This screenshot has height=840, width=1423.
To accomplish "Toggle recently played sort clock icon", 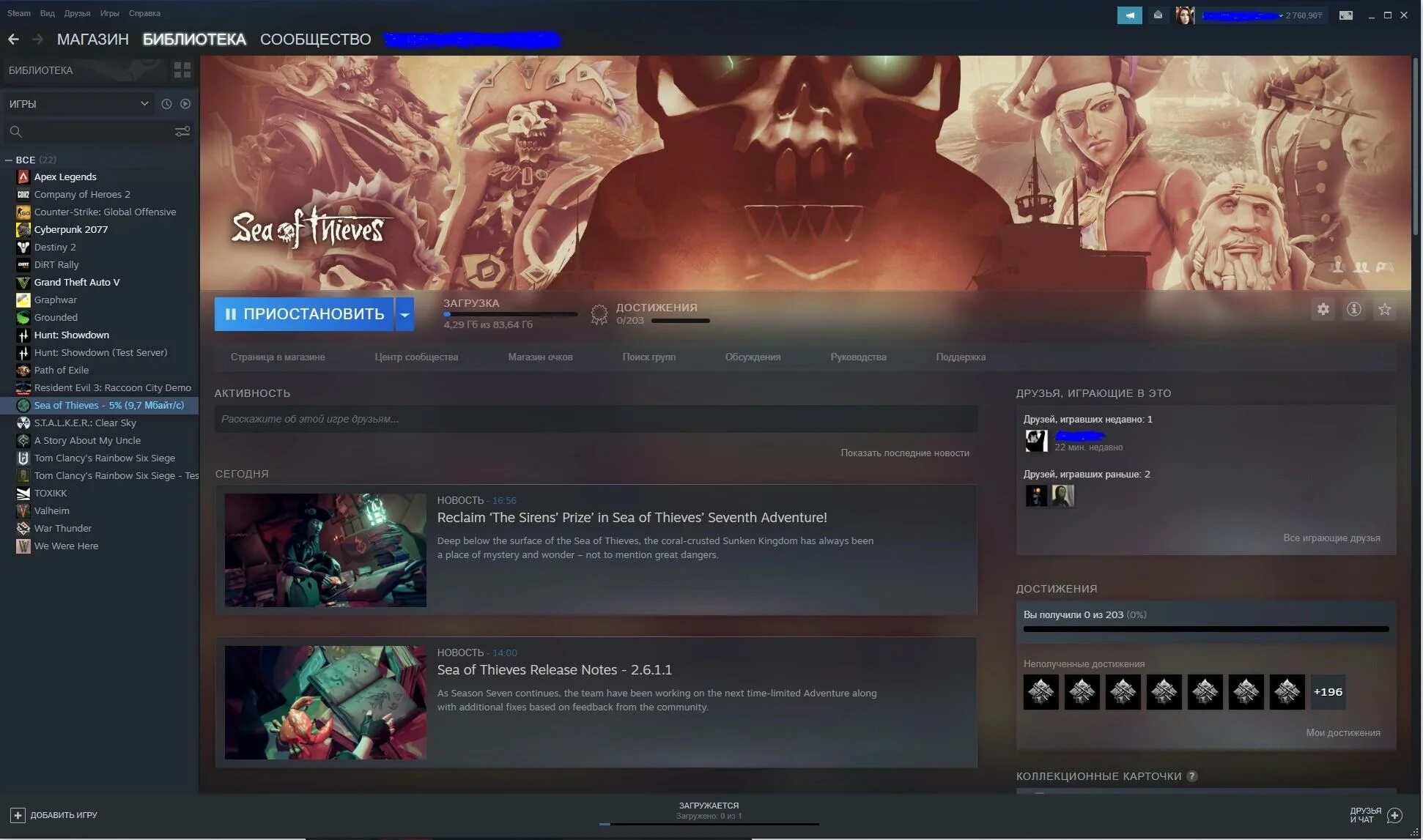I will tap(166, 104).
